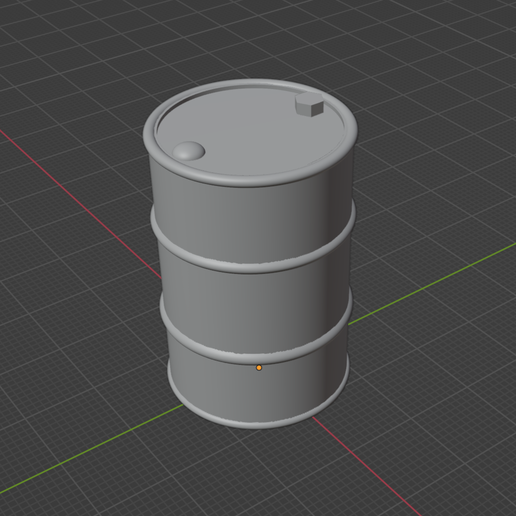Select the flat center of the barrel lid
This screenshot has height=516, width=516.
pos(250,133)
